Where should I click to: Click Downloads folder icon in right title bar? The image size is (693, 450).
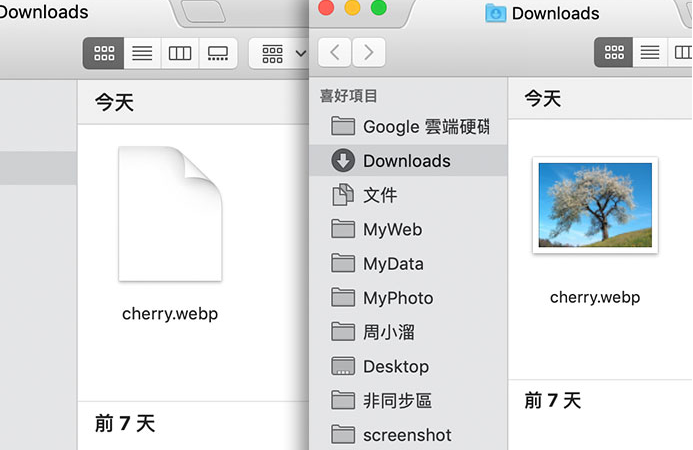[495, 13]
